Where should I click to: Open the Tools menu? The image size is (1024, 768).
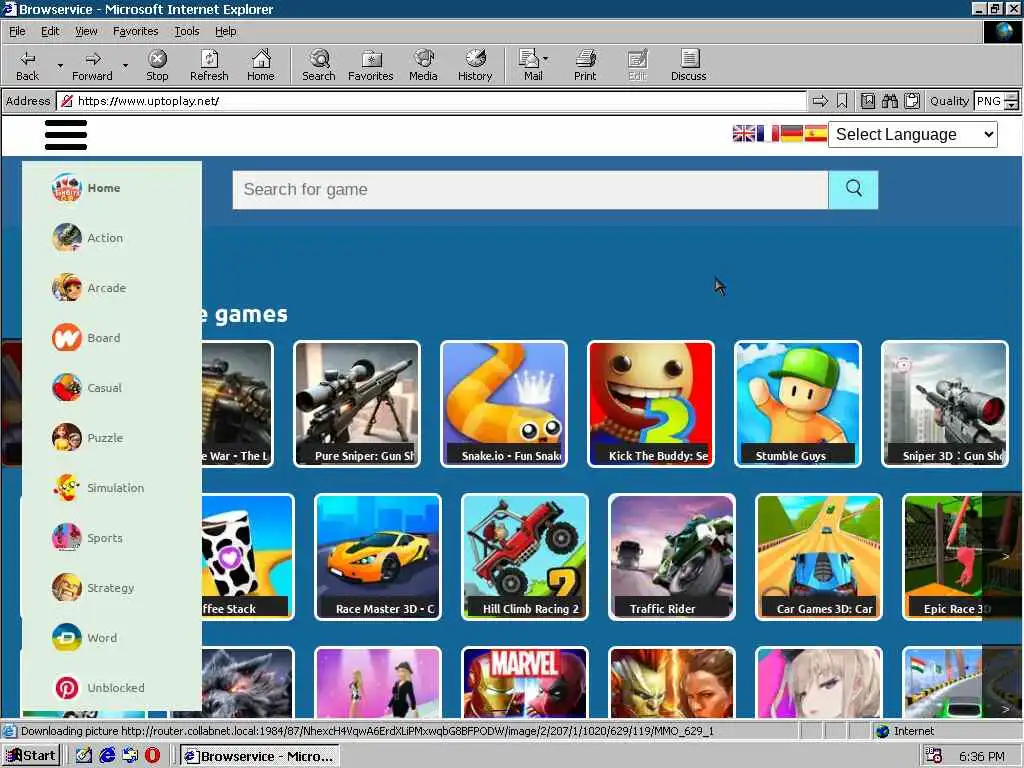(x=186, y=31)
